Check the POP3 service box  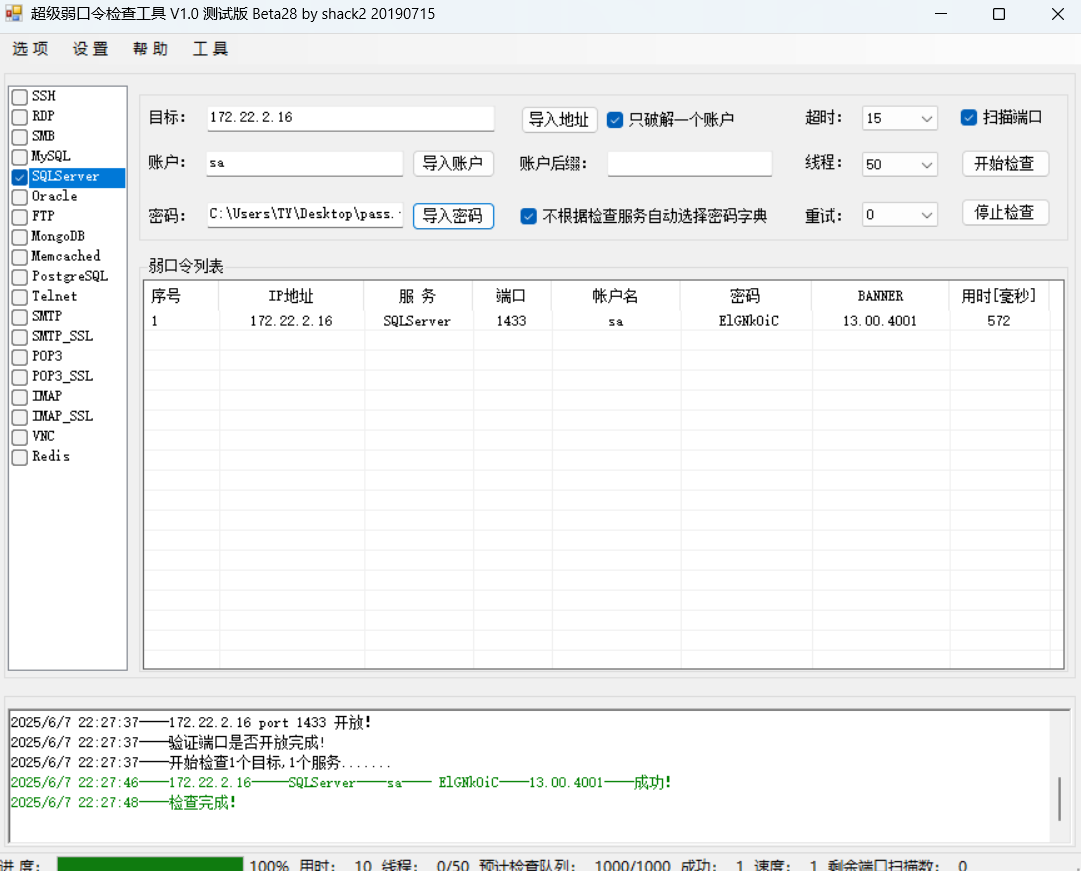pos(20,357)
